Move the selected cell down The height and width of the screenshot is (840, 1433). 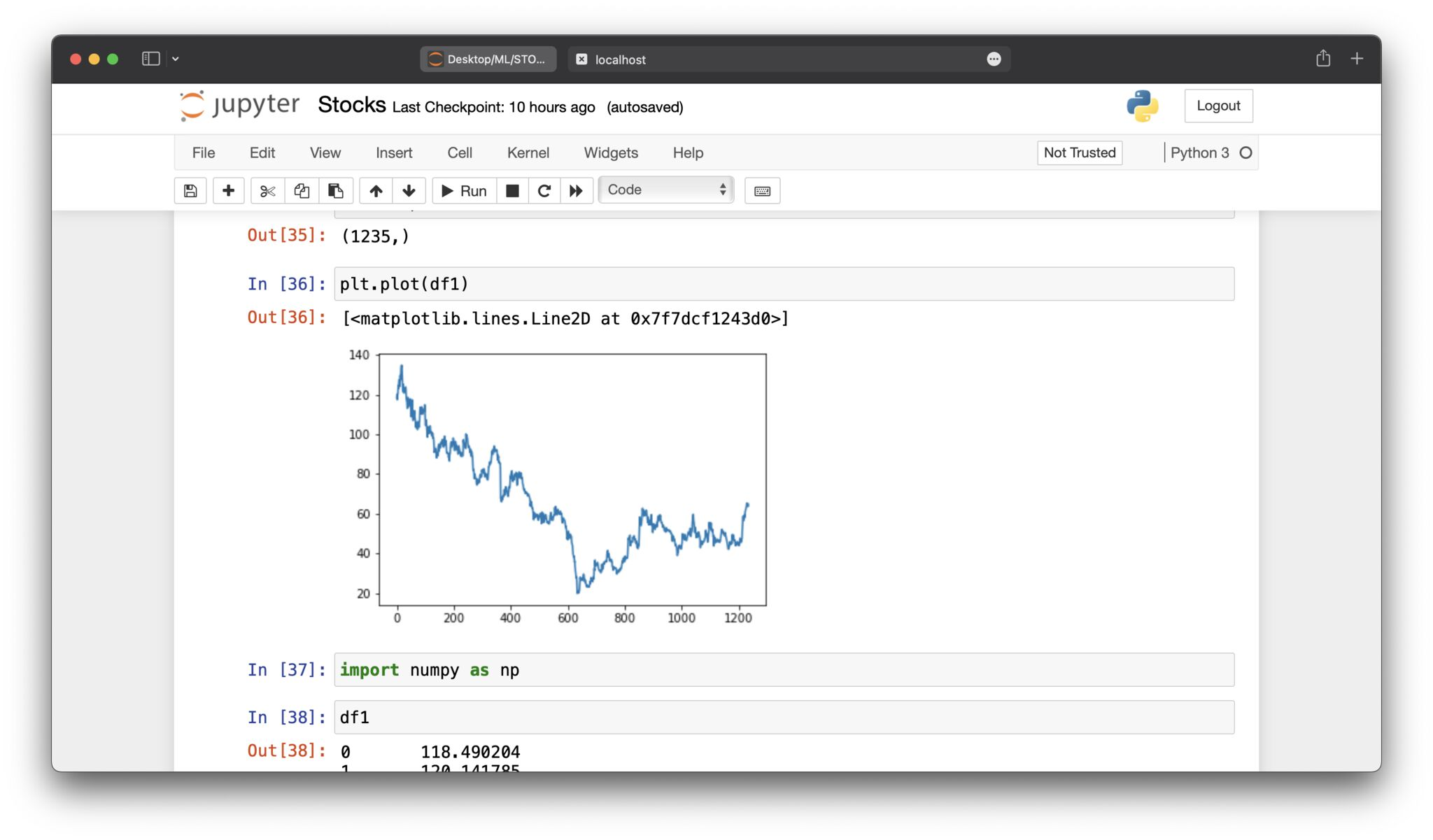point(409,190)
